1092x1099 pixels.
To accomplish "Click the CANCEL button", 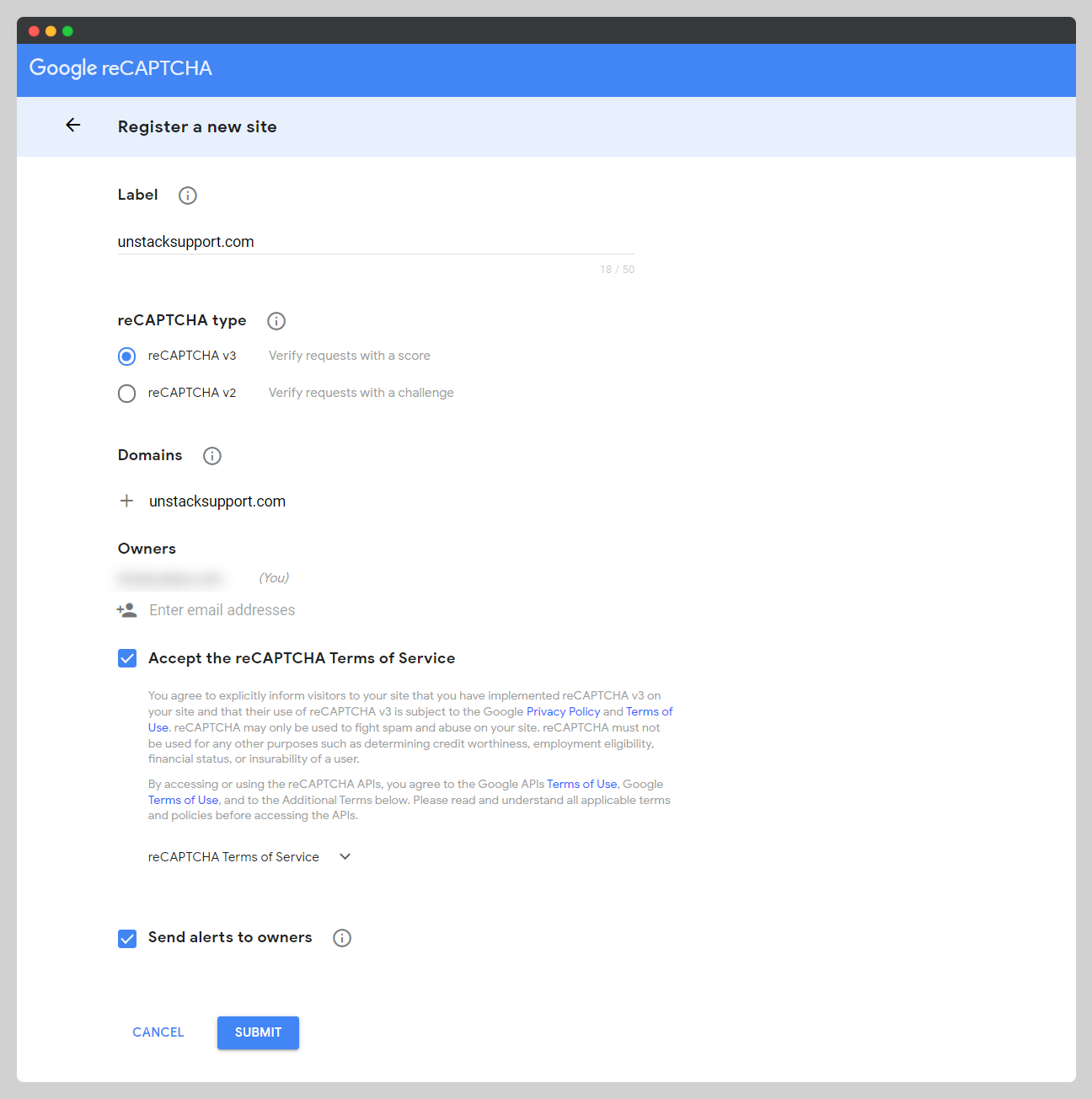I will (158, 1032).
